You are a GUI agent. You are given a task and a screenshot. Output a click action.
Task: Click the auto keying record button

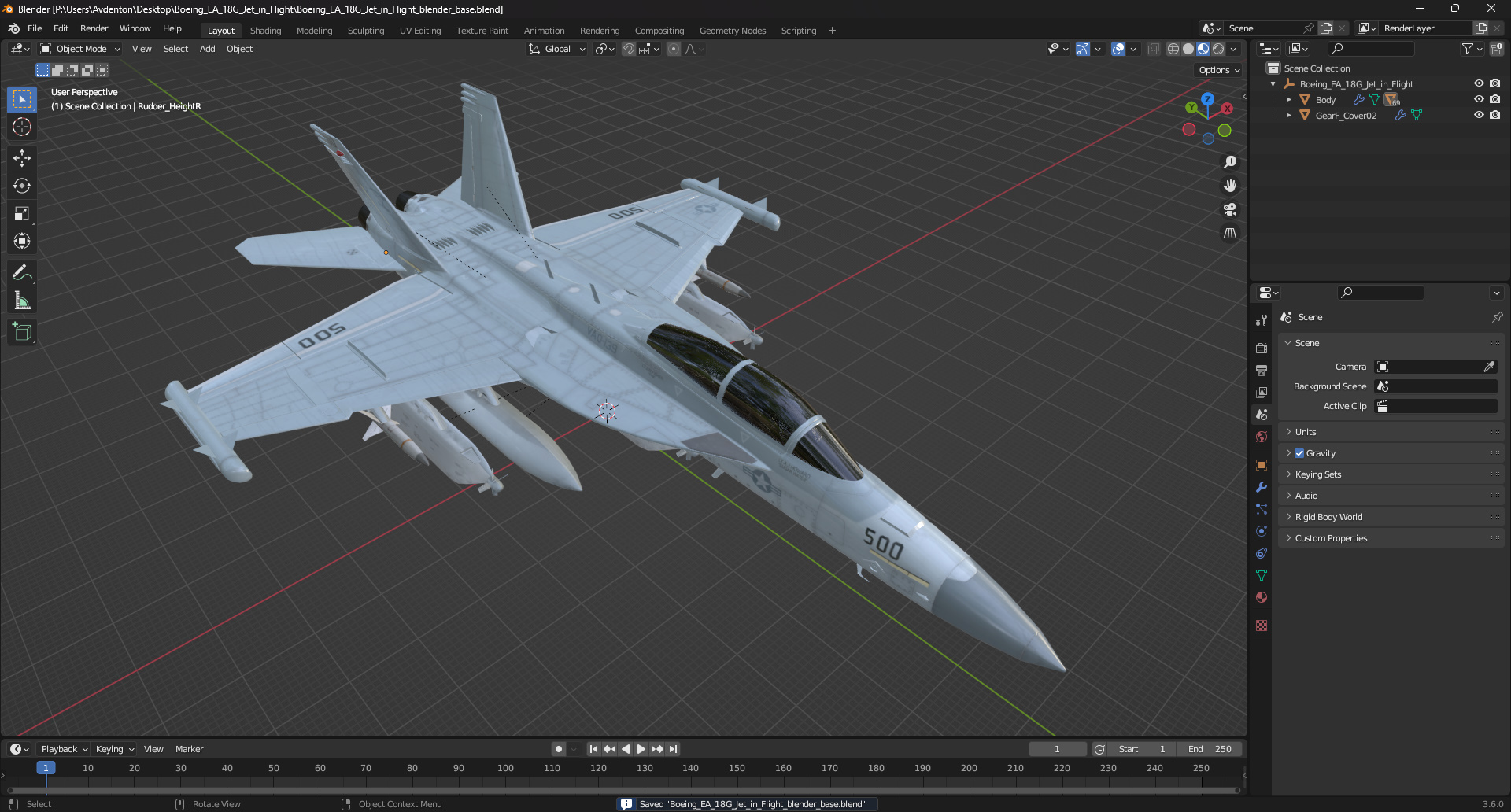tap(558, 749)
